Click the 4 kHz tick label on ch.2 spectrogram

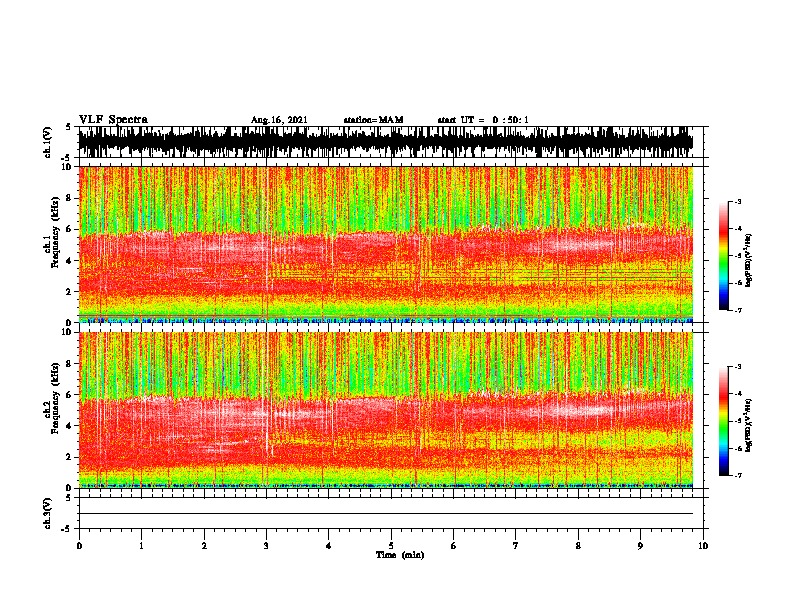click(69, 426)
